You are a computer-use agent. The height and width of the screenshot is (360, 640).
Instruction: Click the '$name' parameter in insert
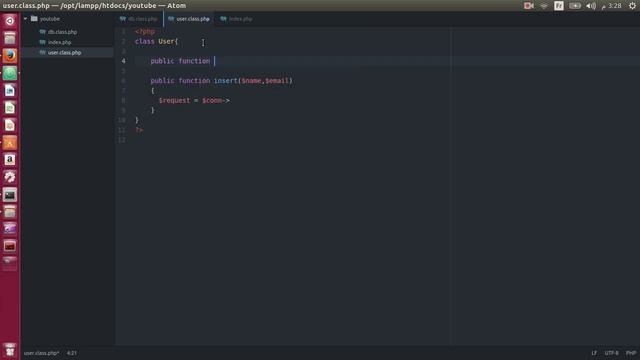pyautogui.click(x=251, y=81)
